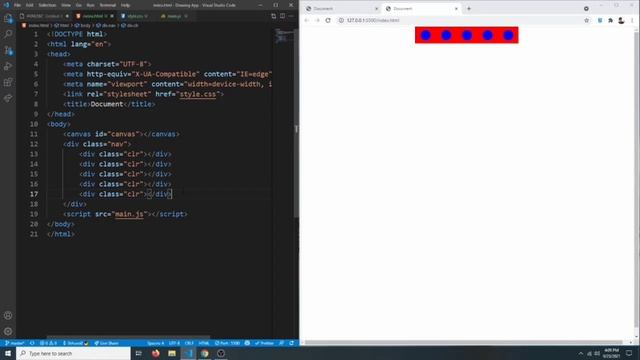Switch to the first Document tab in Chrome
Image resolution: width=640 pixels, height=360 pixels.
(x=342, y=9)
